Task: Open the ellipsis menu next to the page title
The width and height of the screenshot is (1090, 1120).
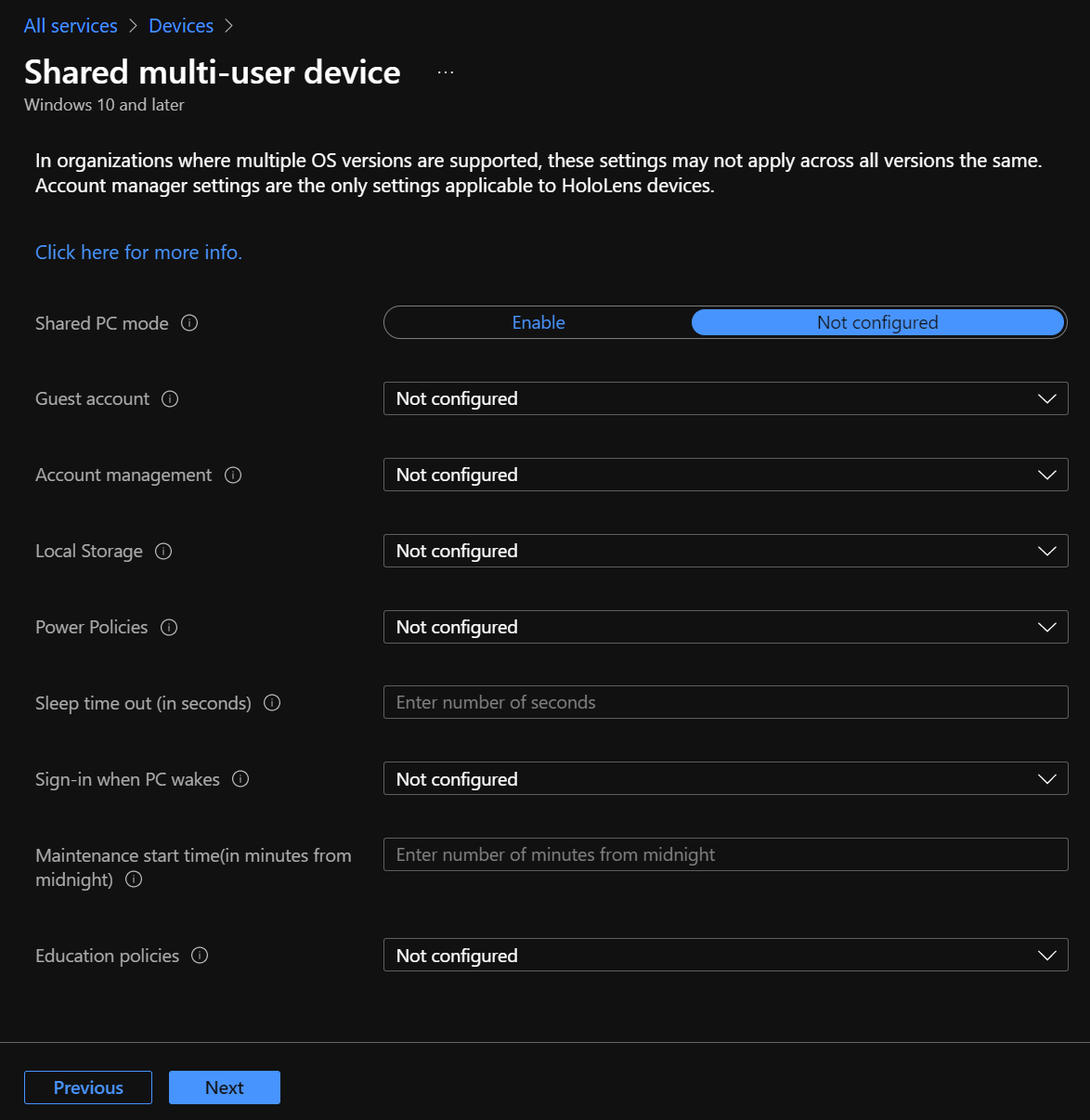Action: click(x=445, y=71)
